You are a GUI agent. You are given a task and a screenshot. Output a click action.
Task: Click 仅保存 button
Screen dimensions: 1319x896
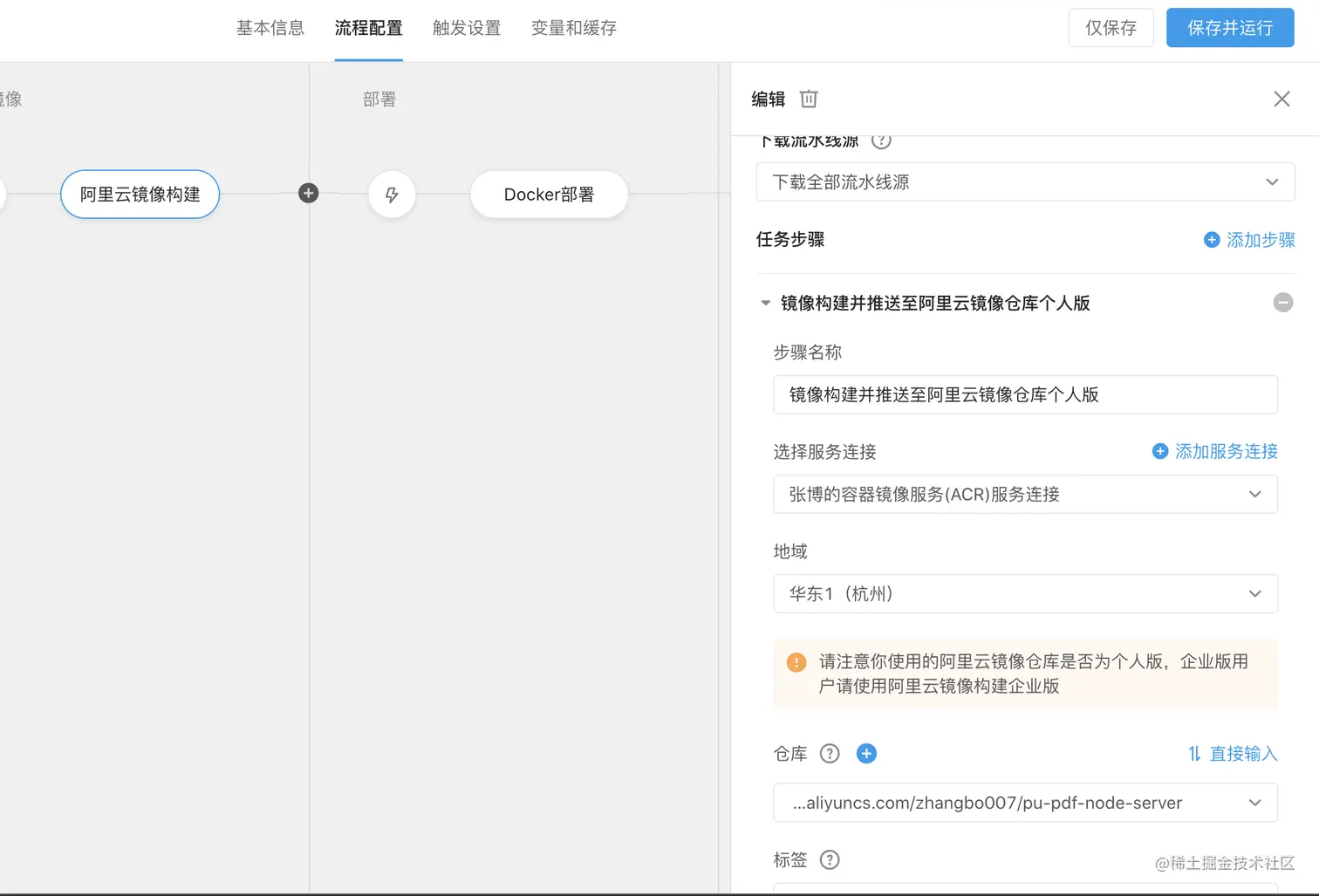(1111, 28)
